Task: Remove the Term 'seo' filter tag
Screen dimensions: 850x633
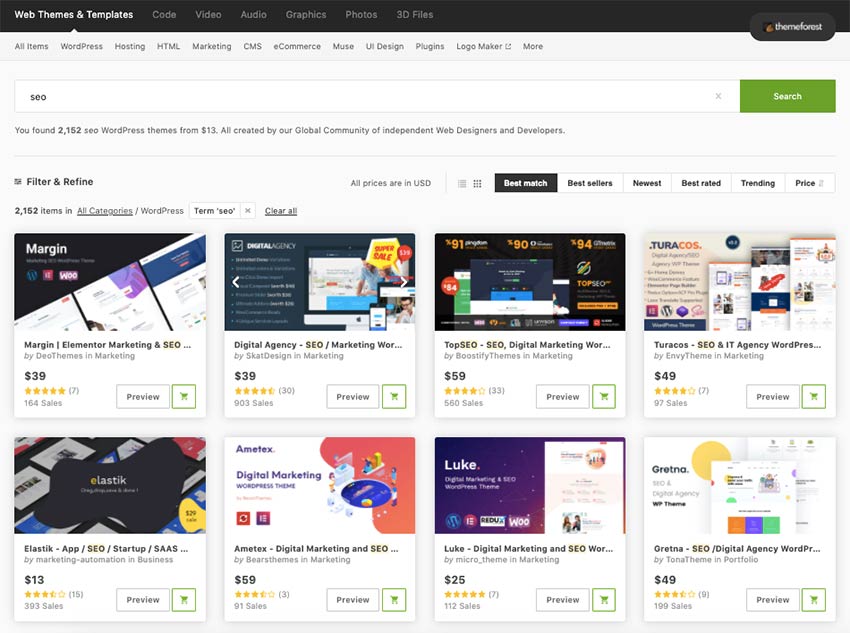Action: click(x=248, y=210)
